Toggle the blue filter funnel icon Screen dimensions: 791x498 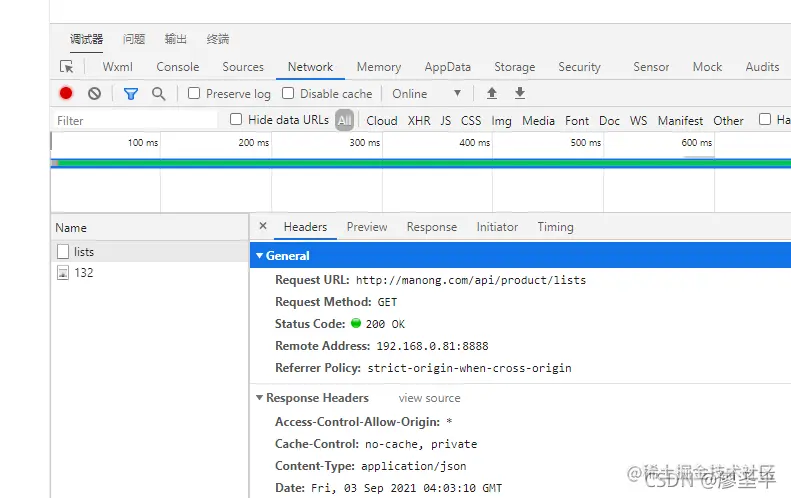[131, 94]
